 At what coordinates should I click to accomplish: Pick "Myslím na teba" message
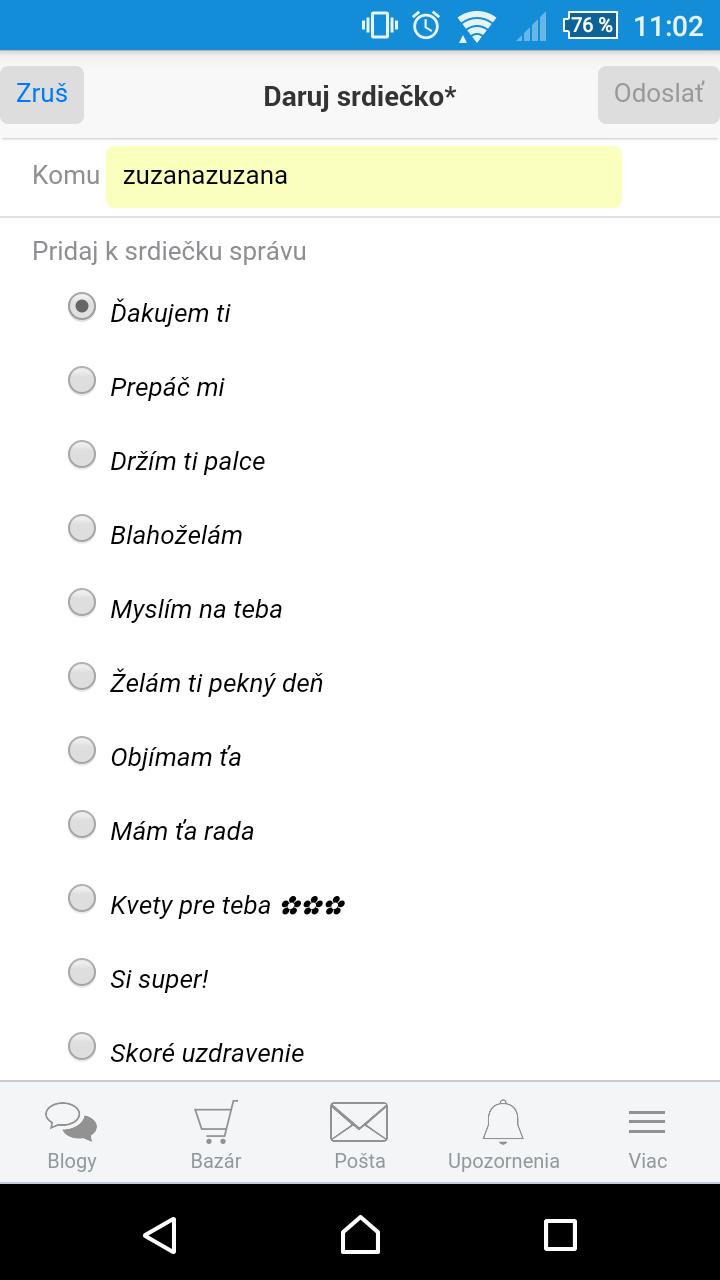click(x=82, y=602)
